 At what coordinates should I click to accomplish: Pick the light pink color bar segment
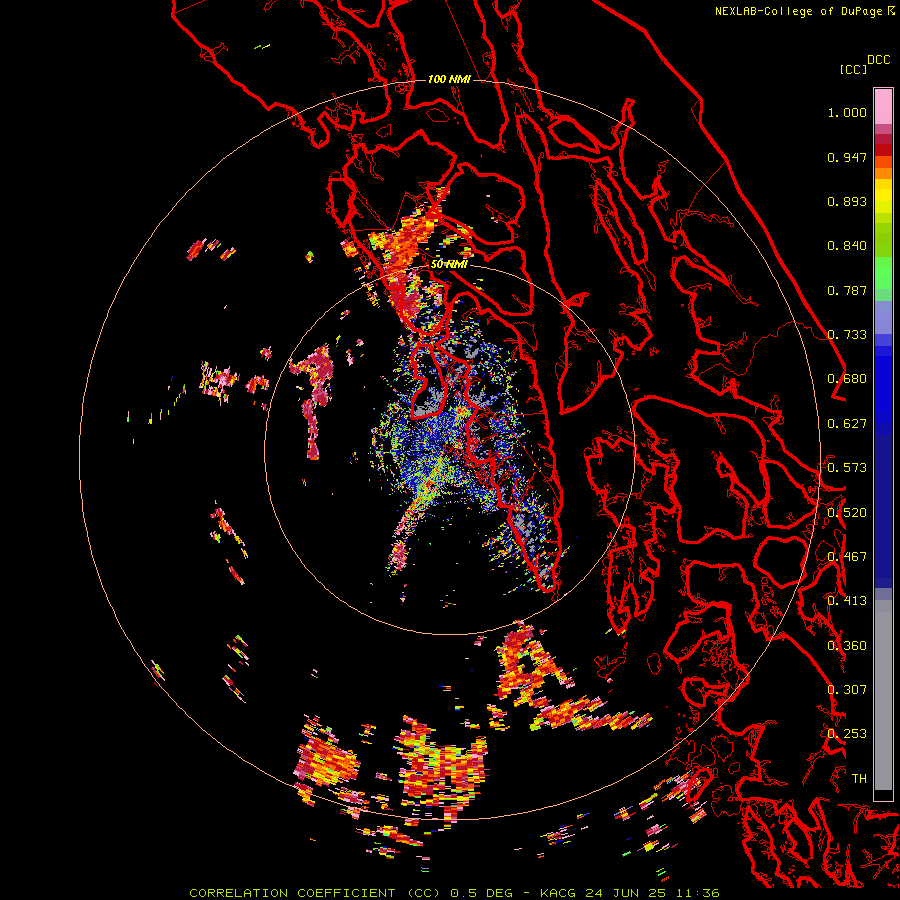click(883, 107)
